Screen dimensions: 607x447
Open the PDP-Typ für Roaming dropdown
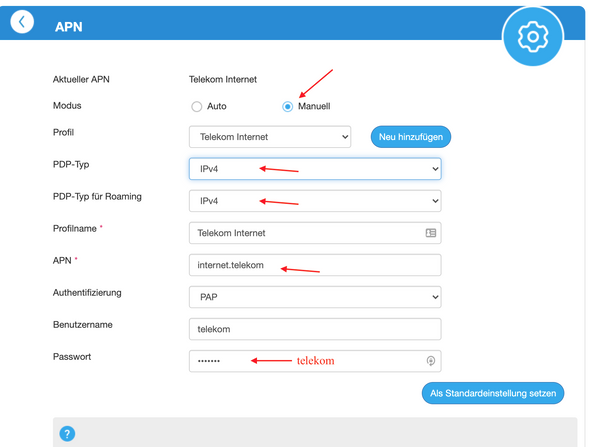pos(315,201)
